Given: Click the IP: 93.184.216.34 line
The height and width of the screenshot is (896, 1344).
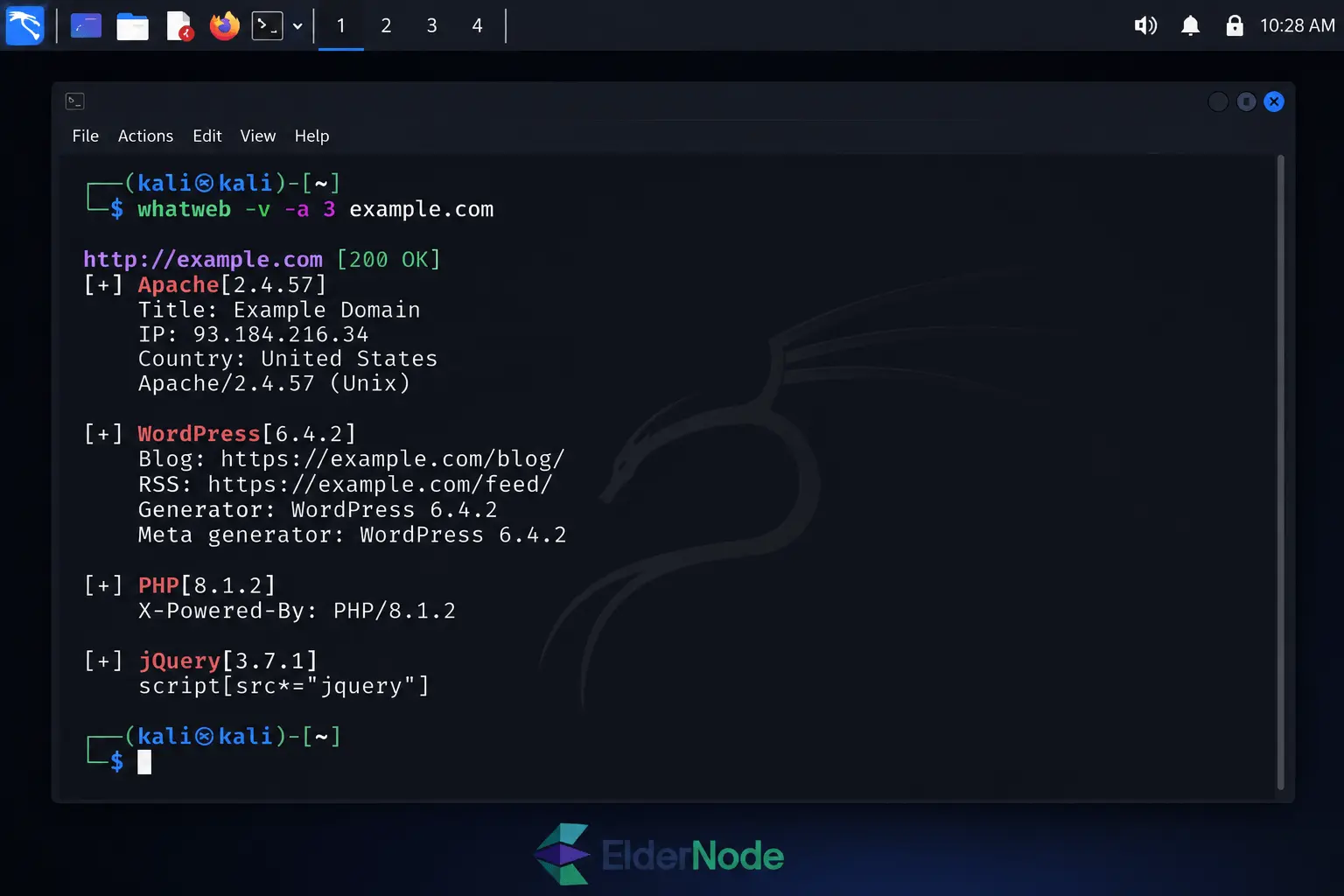Looking at the screenshot, I should (x=254, y=334).
